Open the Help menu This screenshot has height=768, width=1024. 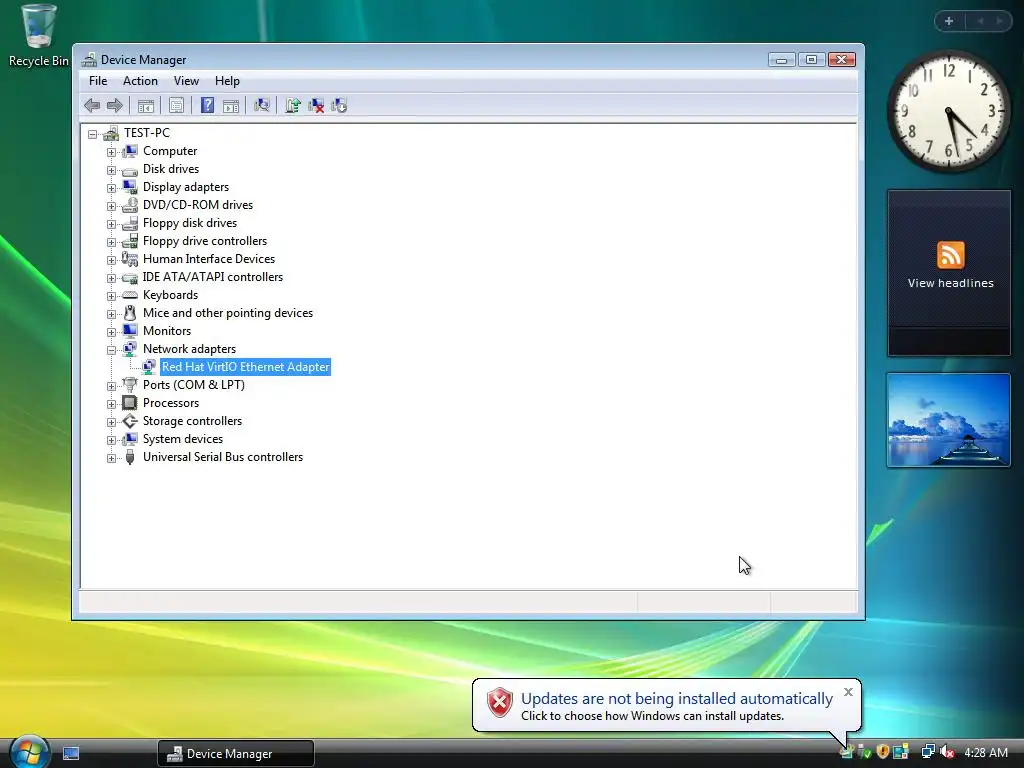pyautogui.click(x=227, y=81)
